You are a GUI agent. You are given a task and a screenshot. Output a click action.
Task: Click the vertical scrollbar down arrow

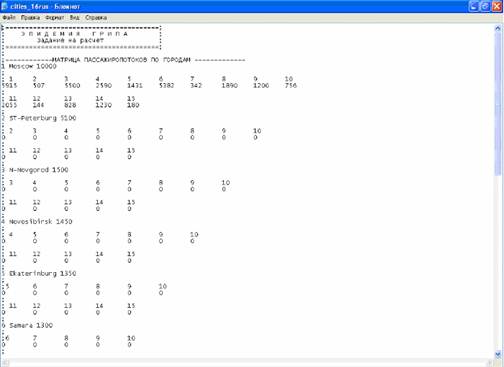coord(498,354)
